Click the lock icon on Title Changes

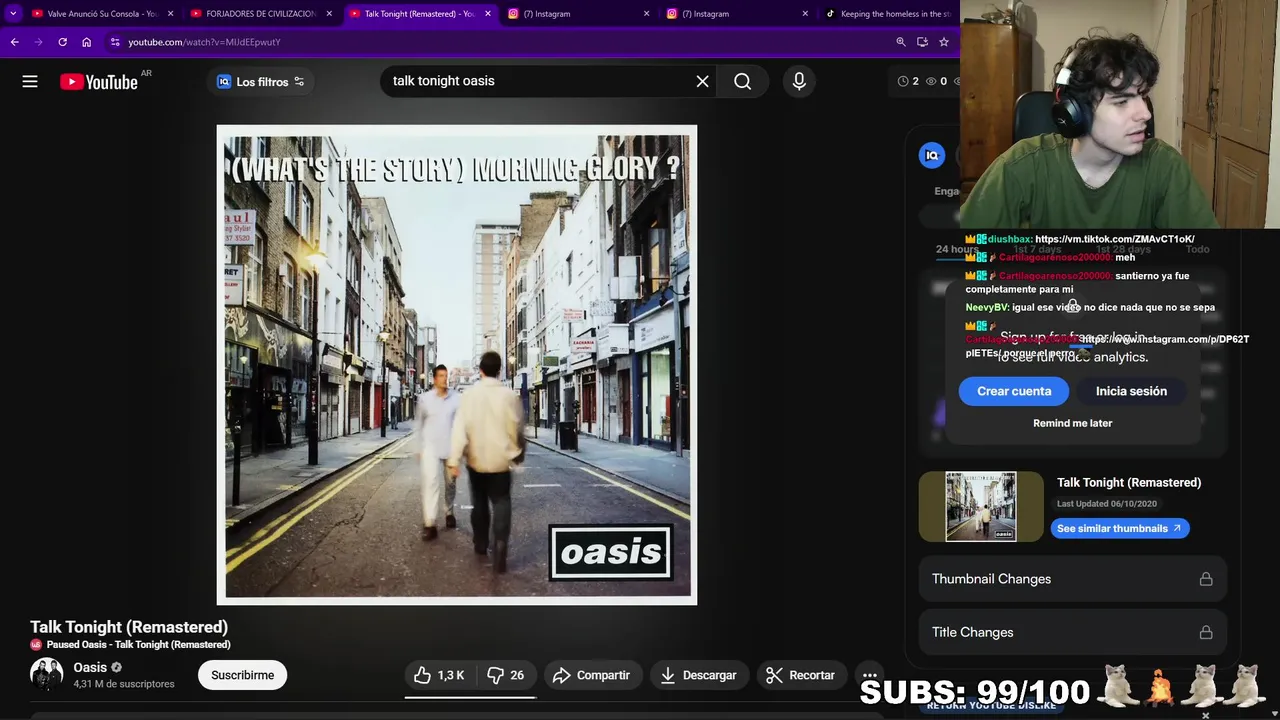coord(1206,632)
